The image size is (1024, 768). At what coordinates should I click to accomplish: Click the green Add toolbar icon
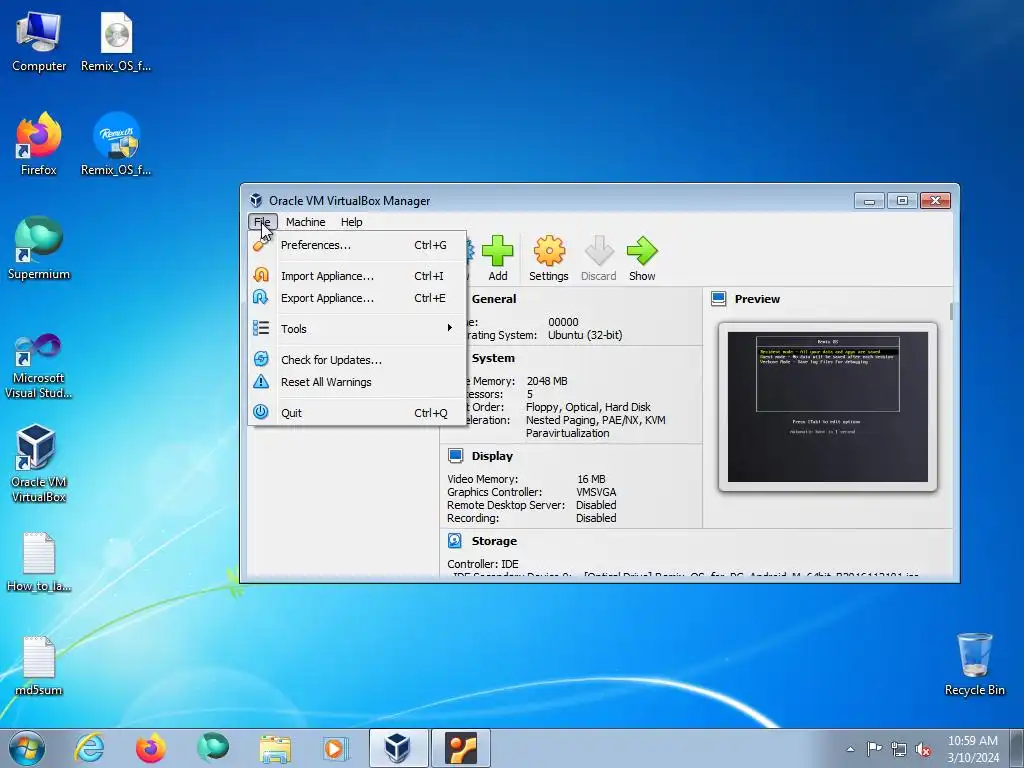(498, 251)
